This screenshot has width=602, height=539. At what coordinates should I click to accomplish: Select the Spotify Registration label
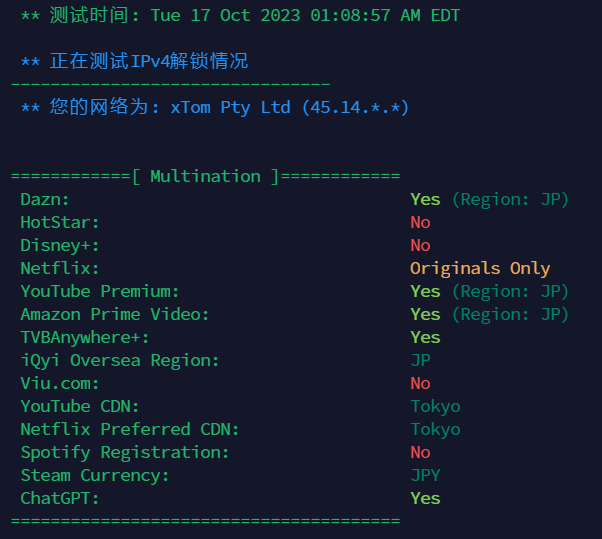click(125, 452)
